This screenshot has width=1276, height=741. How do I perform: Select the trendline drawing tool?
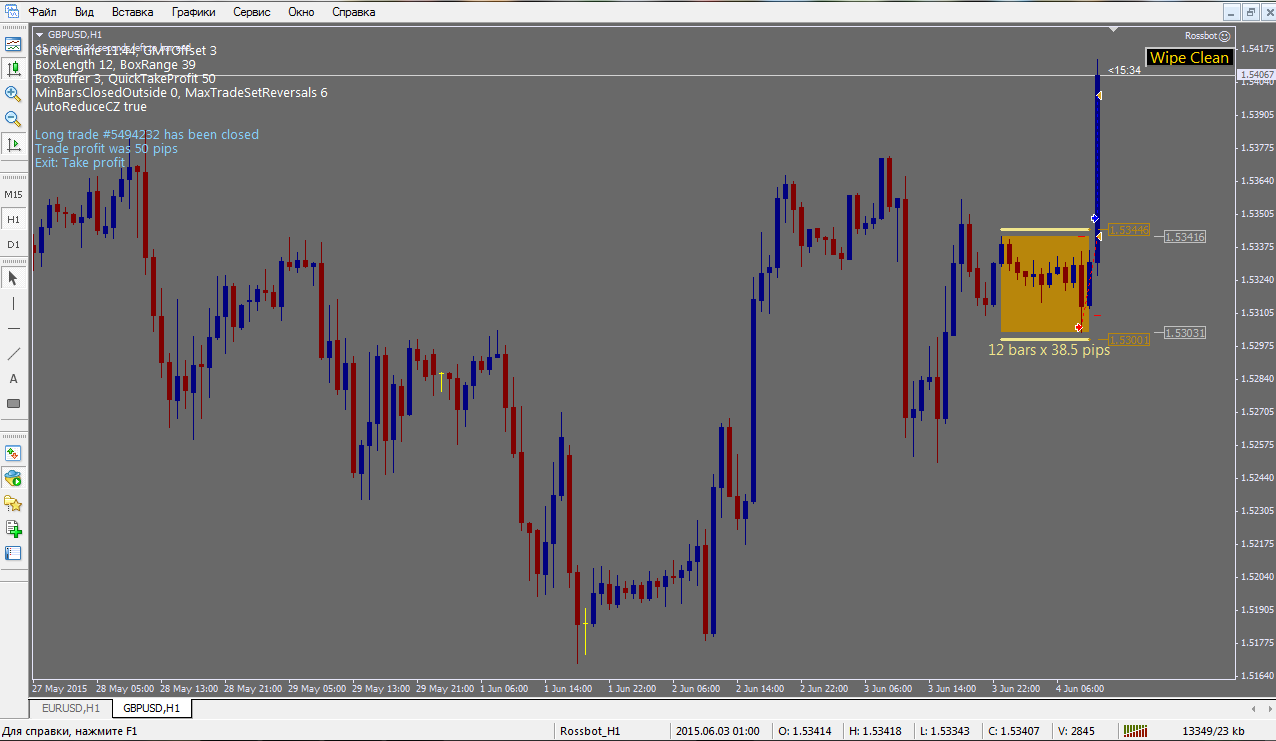pyautogui.click(x=13, y=353)
